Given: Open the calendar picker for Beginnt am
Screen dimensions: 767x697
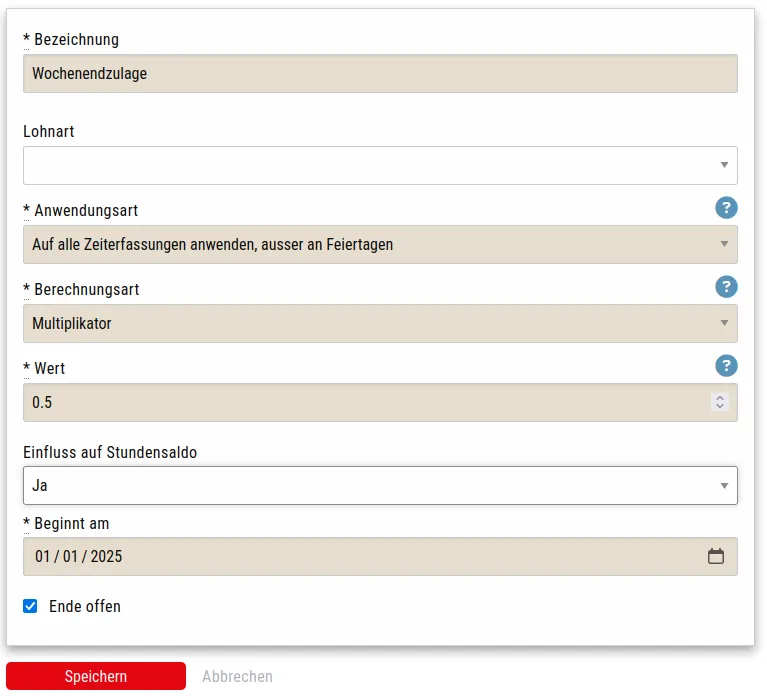Looking at the screenshot, I should coord(716,556).
